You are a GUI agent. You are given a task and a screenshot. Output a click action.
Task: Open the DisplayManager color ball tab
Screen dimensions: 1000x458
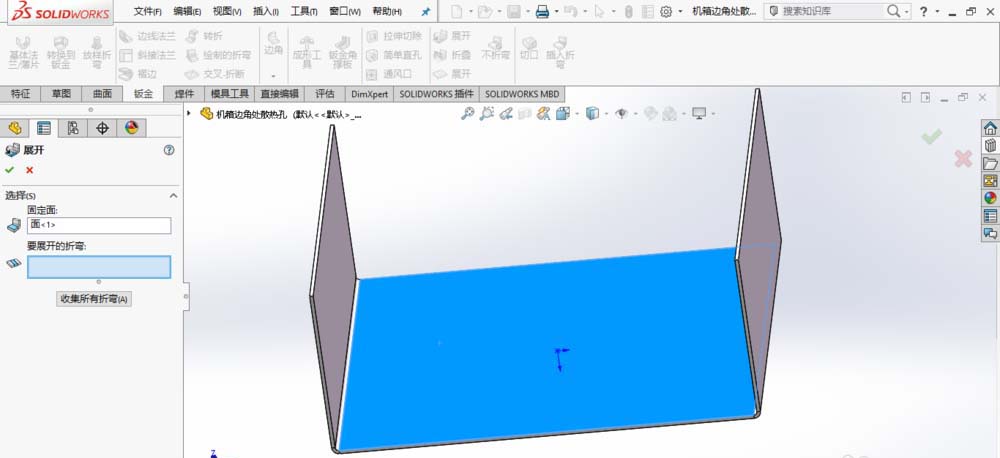click(x=131, y=128)
